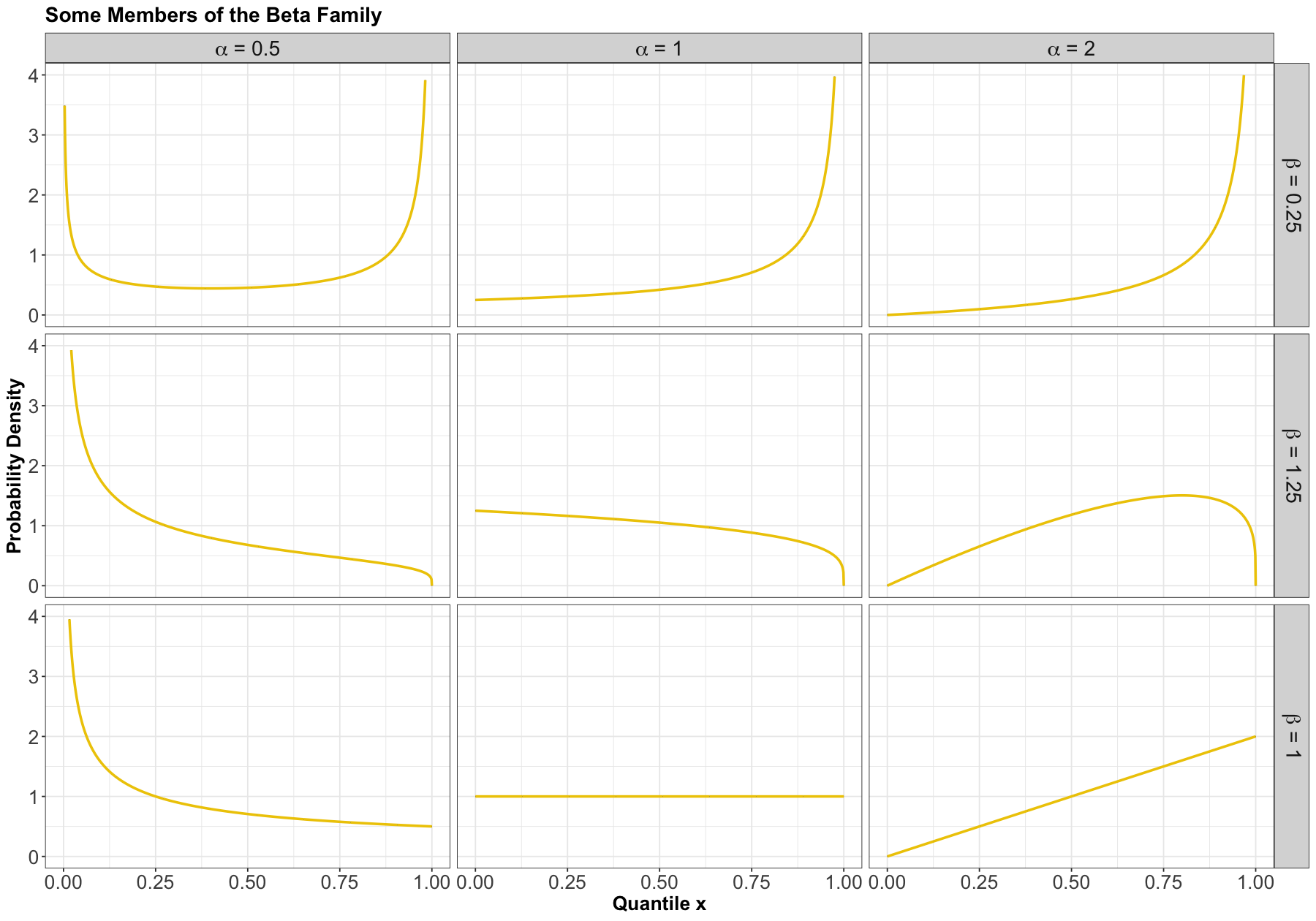
Task: Click the hump peak of the curve in the α = 2, β = 1.25 panel
Action: click(x=1180, y=496)
